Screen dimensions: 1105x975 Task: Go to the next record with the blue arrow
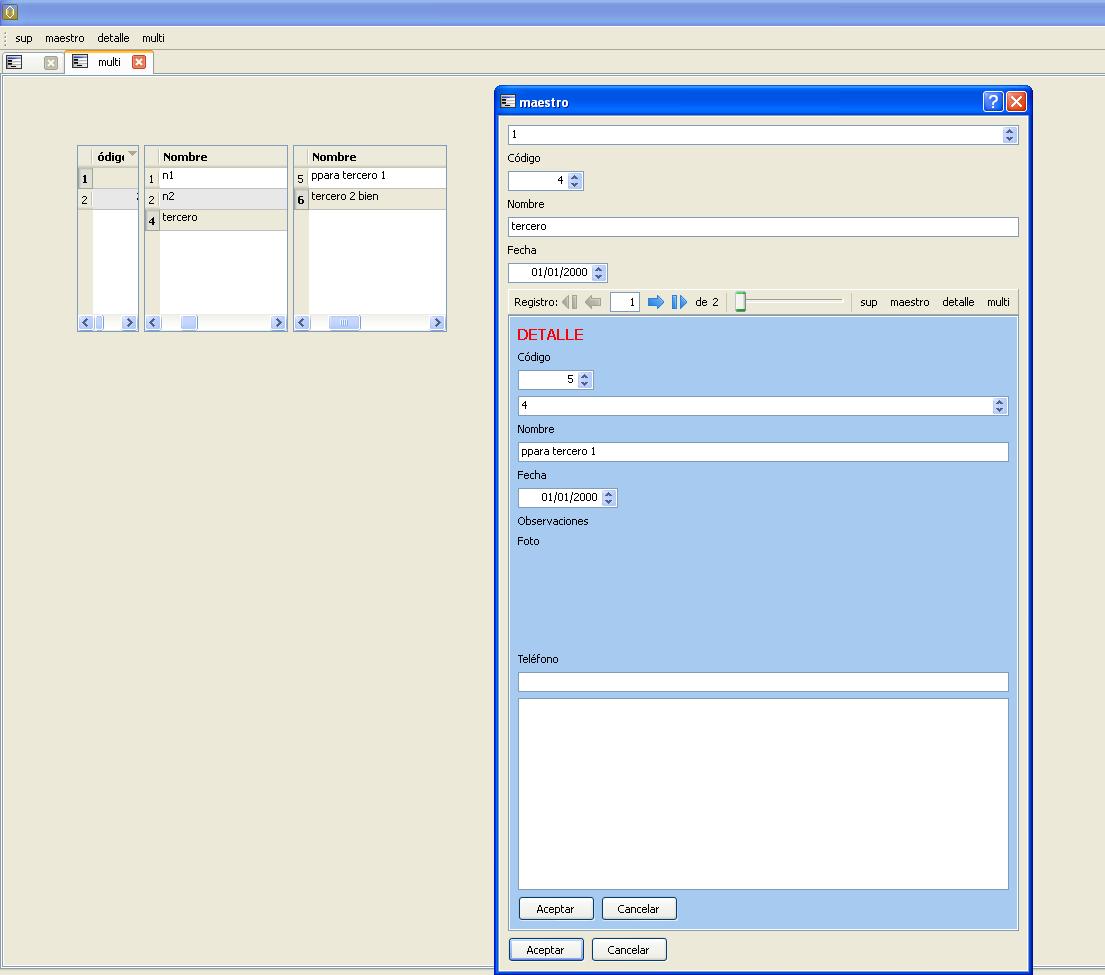pos(656,302)
